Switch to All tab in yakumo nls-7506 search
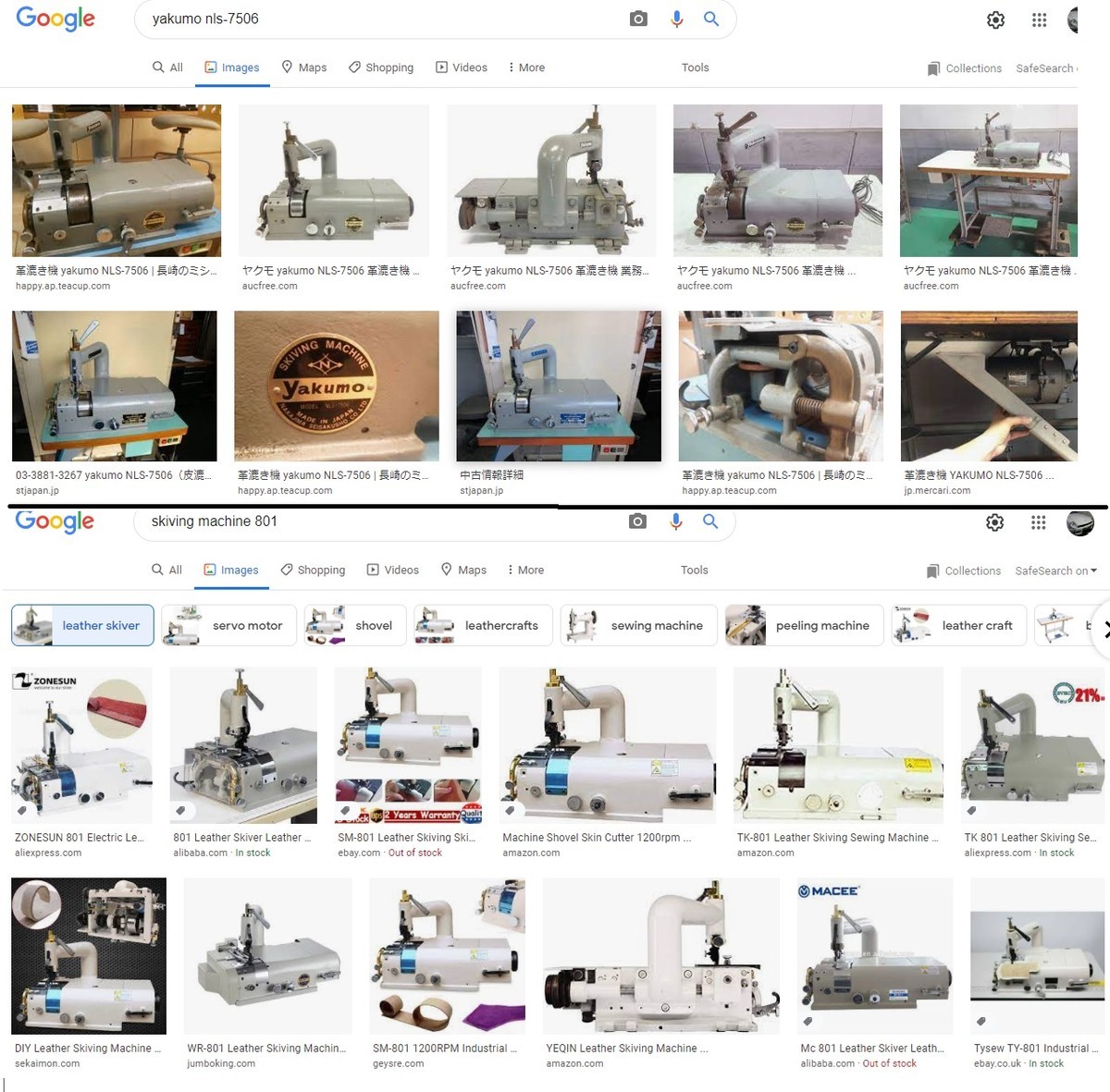Viewport: 1110px width, 1092px height. coord(167,67)
